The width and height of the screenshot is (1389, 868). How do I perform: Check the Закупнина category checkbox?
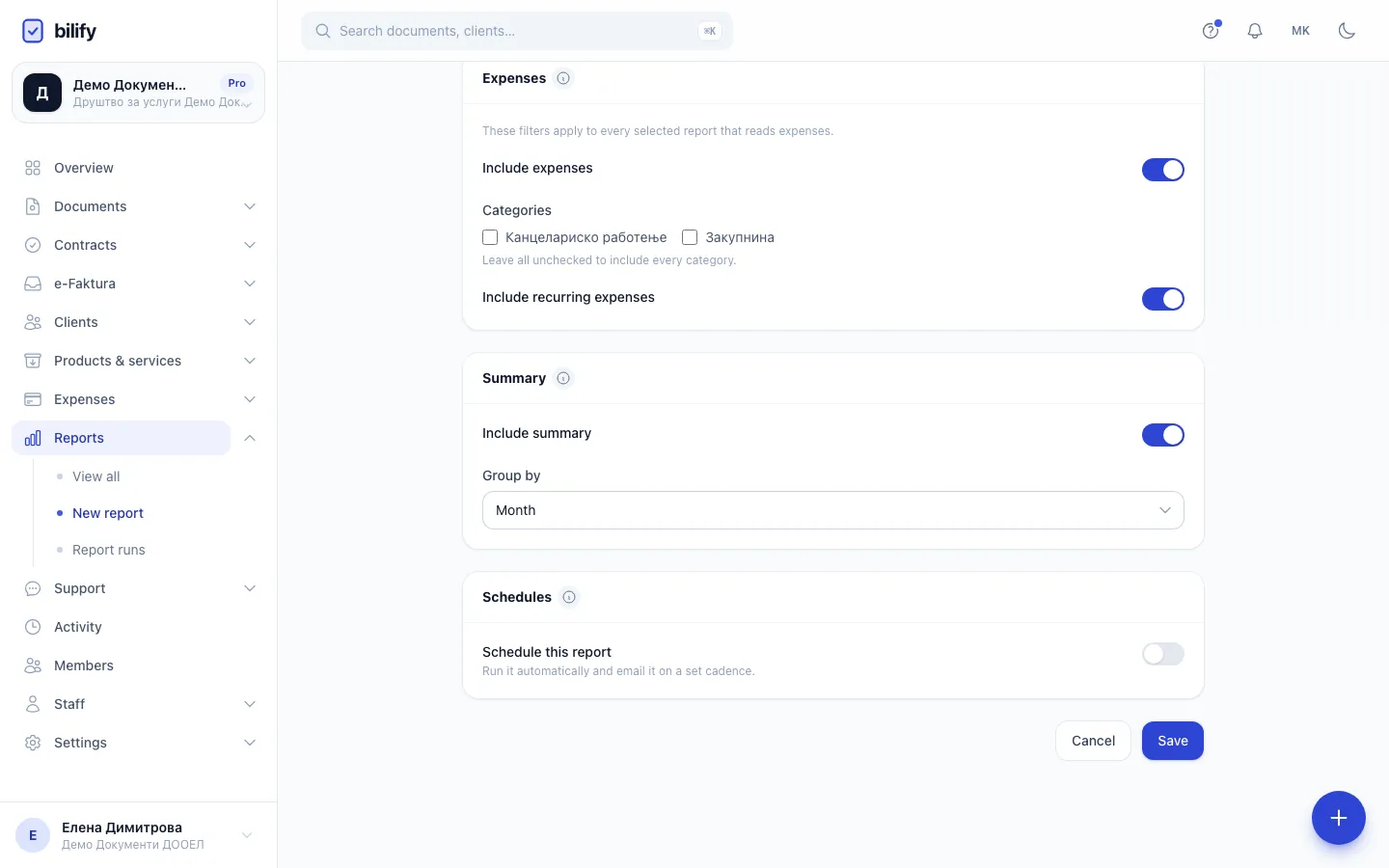690,237
